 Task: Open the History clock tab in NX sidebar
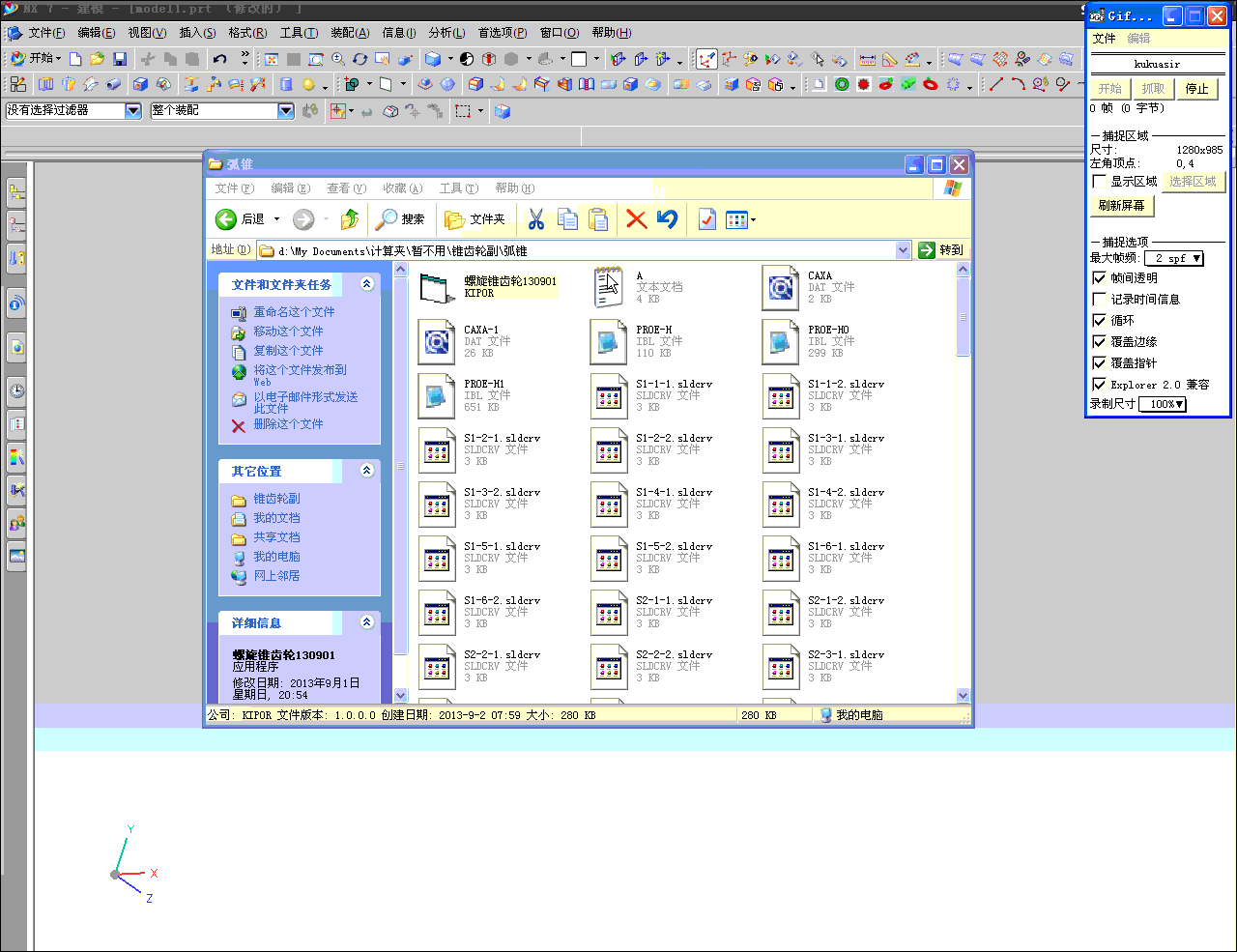point(16,390)
